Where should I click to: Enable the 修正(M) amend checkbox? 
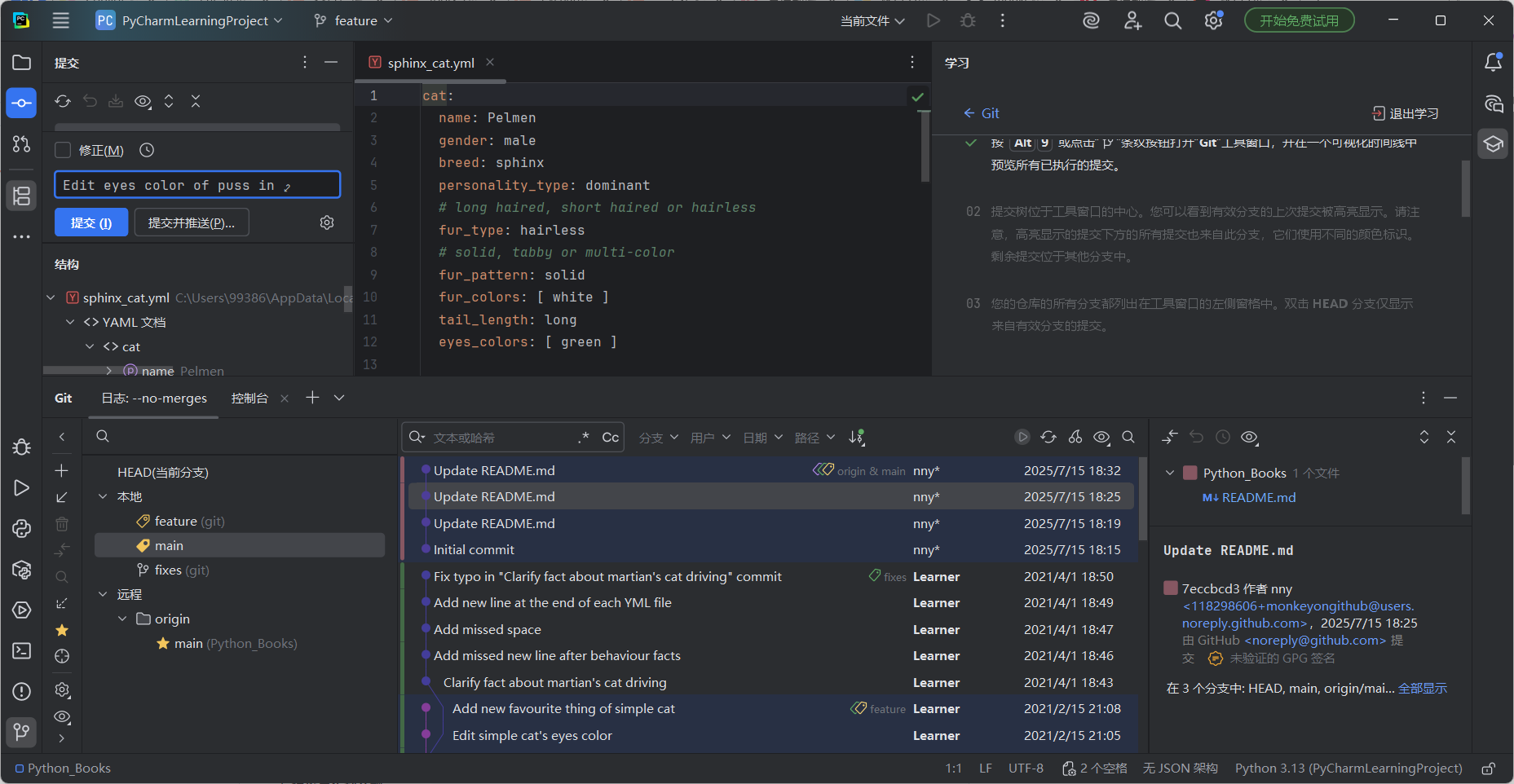click(62, 150)
